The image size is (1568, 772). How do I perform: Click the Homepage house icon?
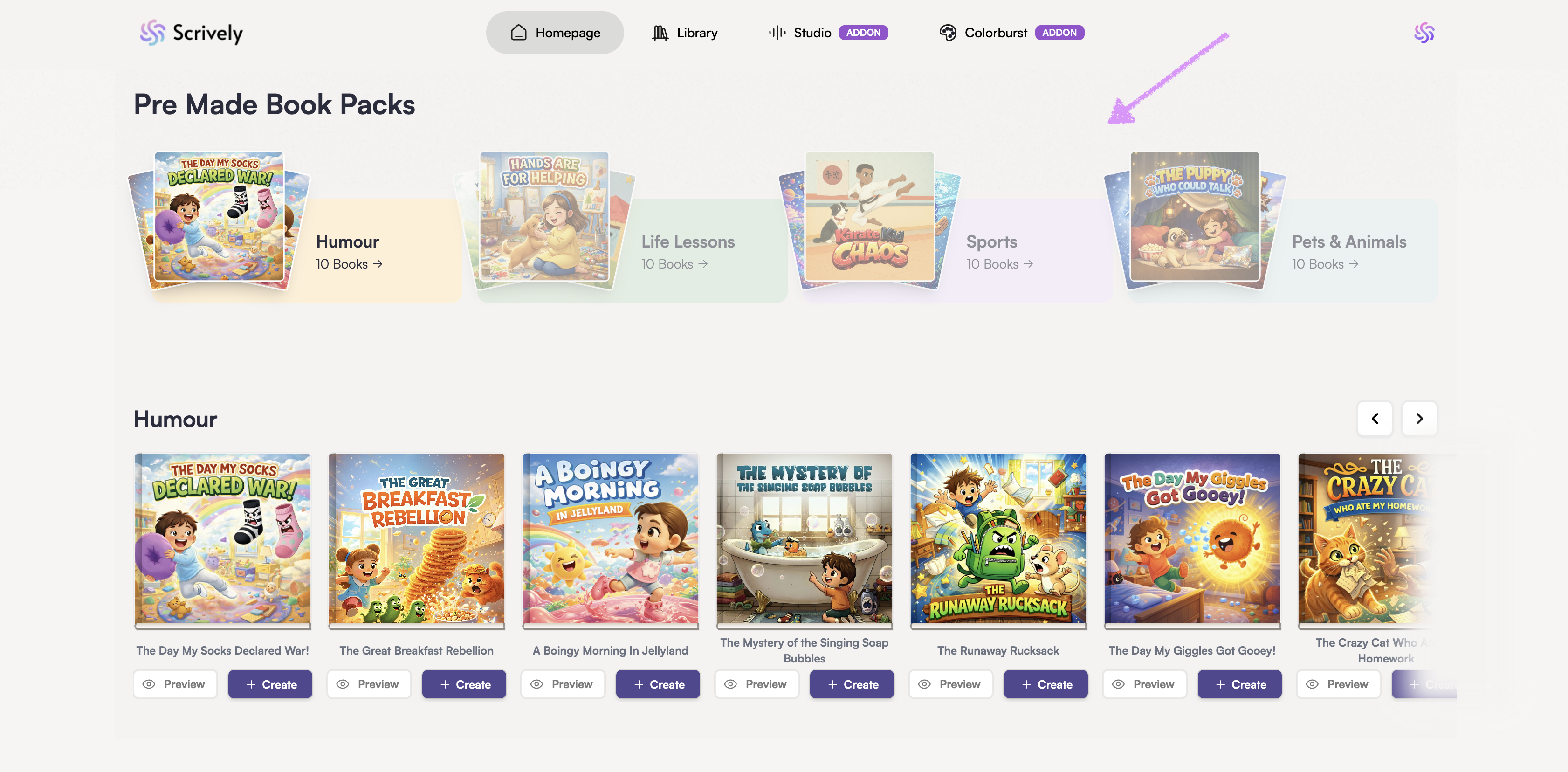tap(518, 33)
